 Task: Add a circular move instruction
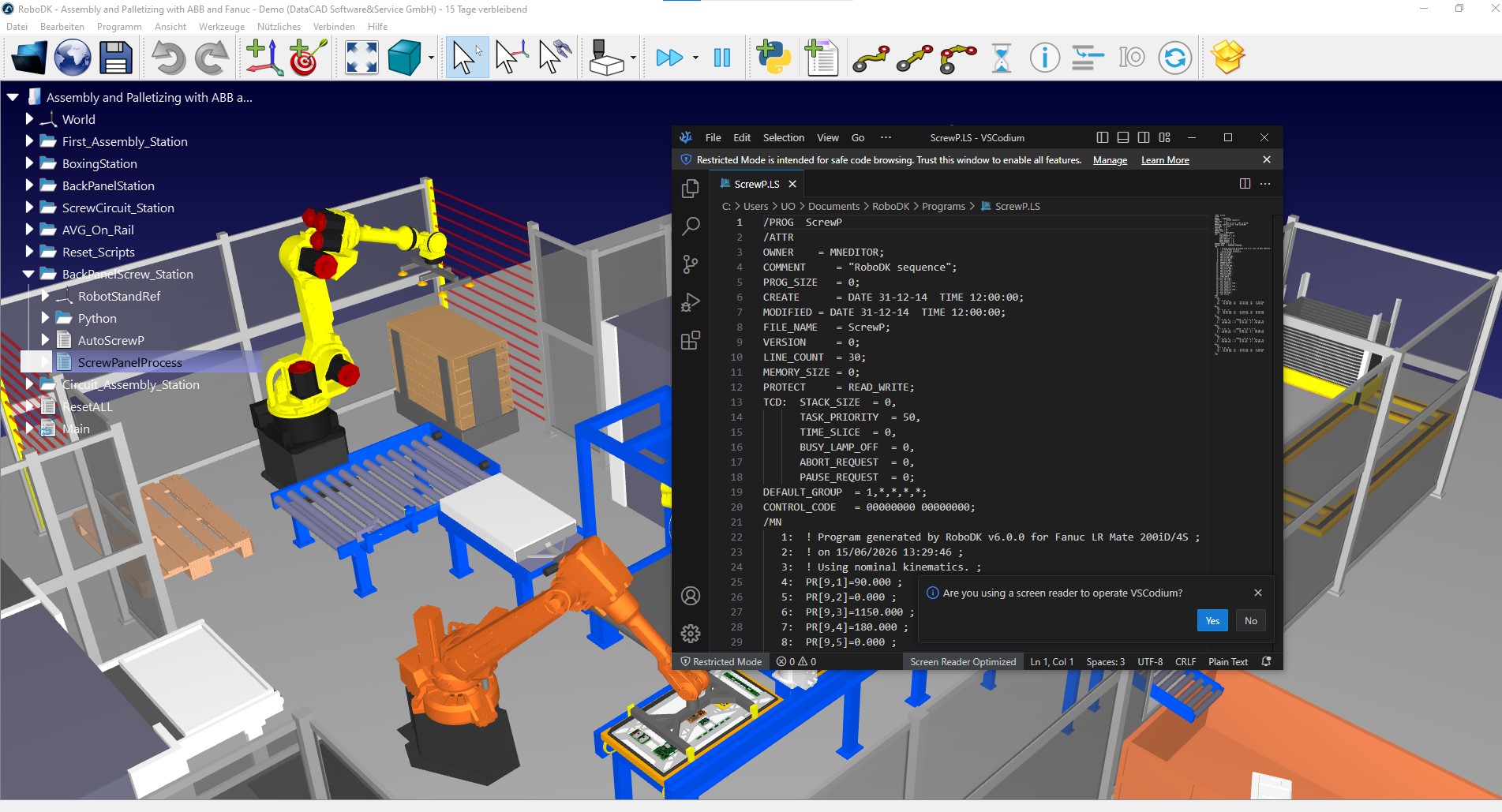click(957, 58)
